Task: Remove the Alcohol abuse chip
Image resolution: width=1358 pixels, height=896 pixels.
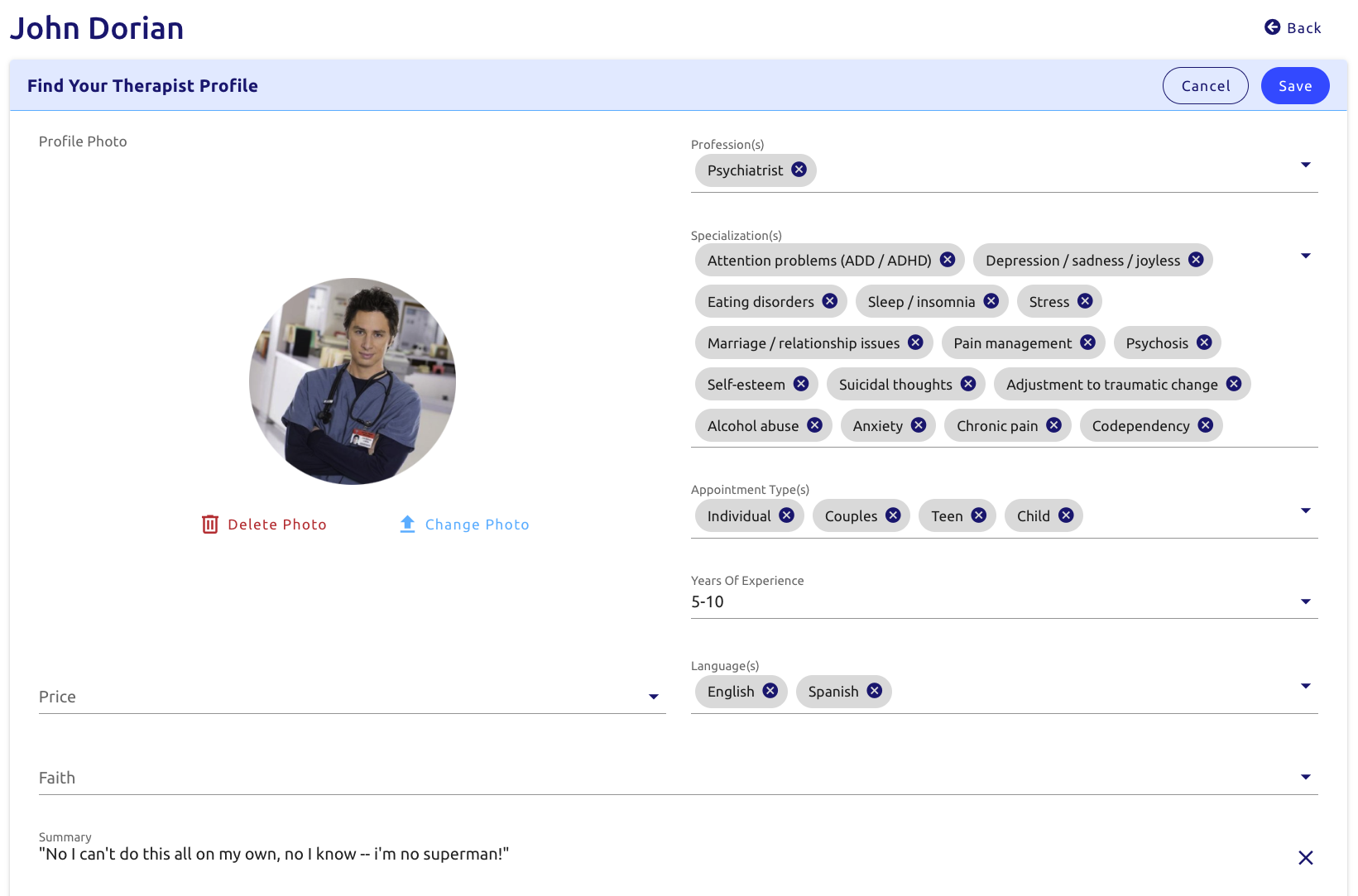Action: pos(815,425)
